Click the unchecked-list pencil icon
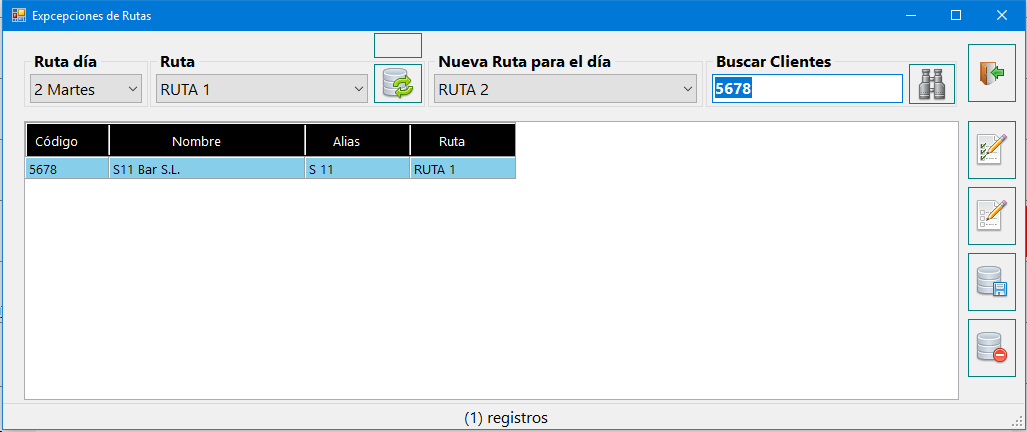This screenshot has width=1027, height=432. [992, 215]
